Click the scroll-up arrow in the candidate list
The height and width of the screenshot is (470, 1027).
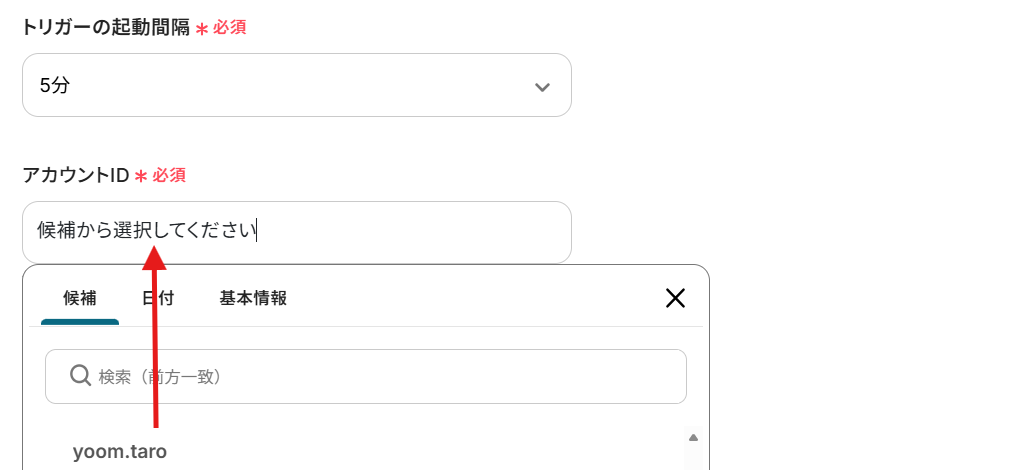coord(692,437)
